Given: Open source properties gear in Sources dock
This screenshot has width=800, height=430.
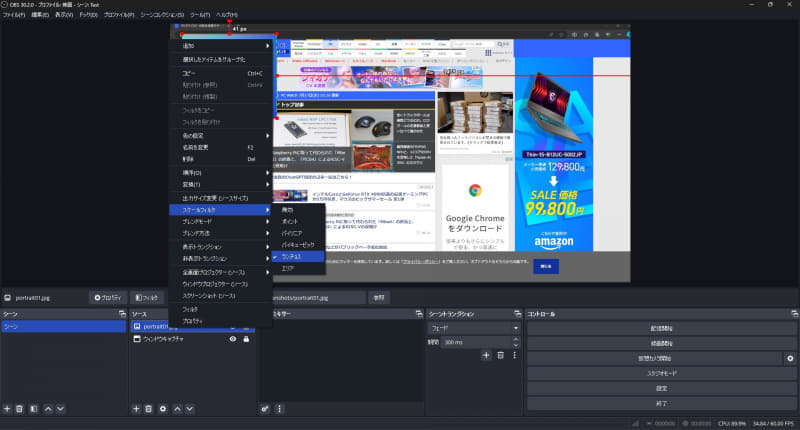Looking at the screenshot, I should 163,409.
